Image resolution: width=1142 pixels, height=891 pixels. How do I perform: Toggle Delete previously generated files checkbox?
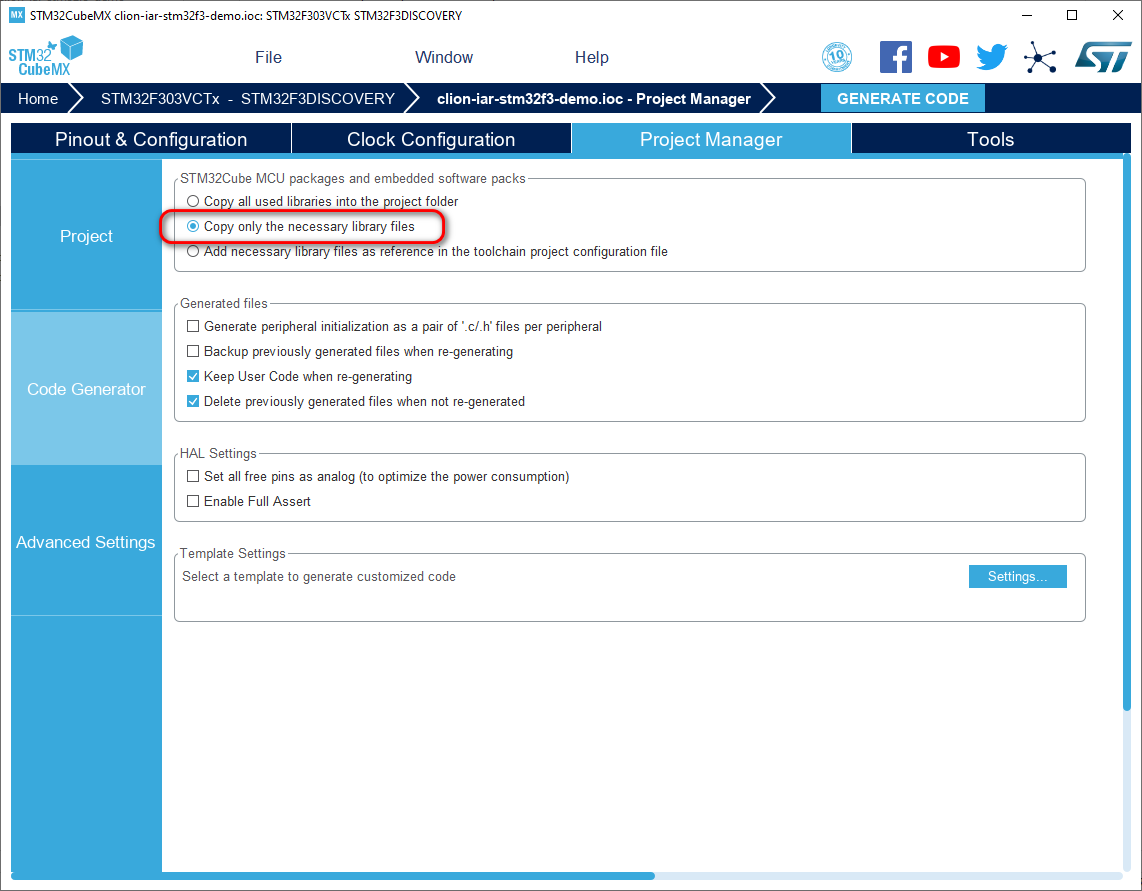193,401
